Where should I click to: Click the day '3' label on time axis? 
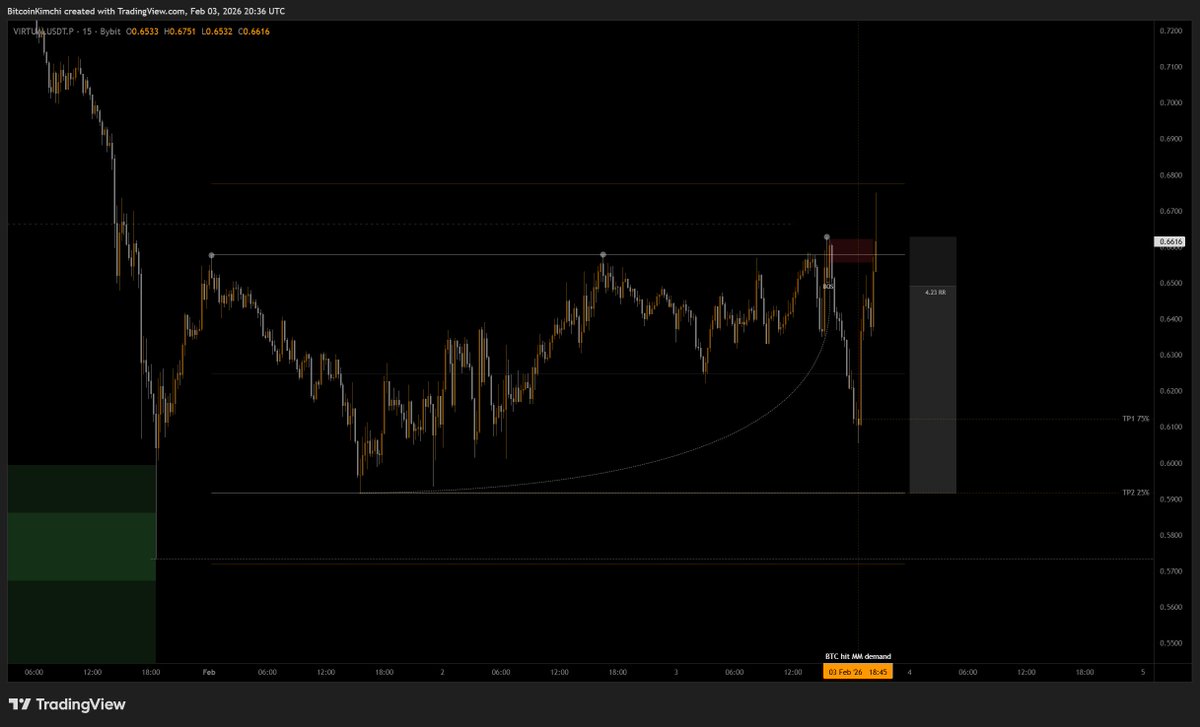point(676,673)
